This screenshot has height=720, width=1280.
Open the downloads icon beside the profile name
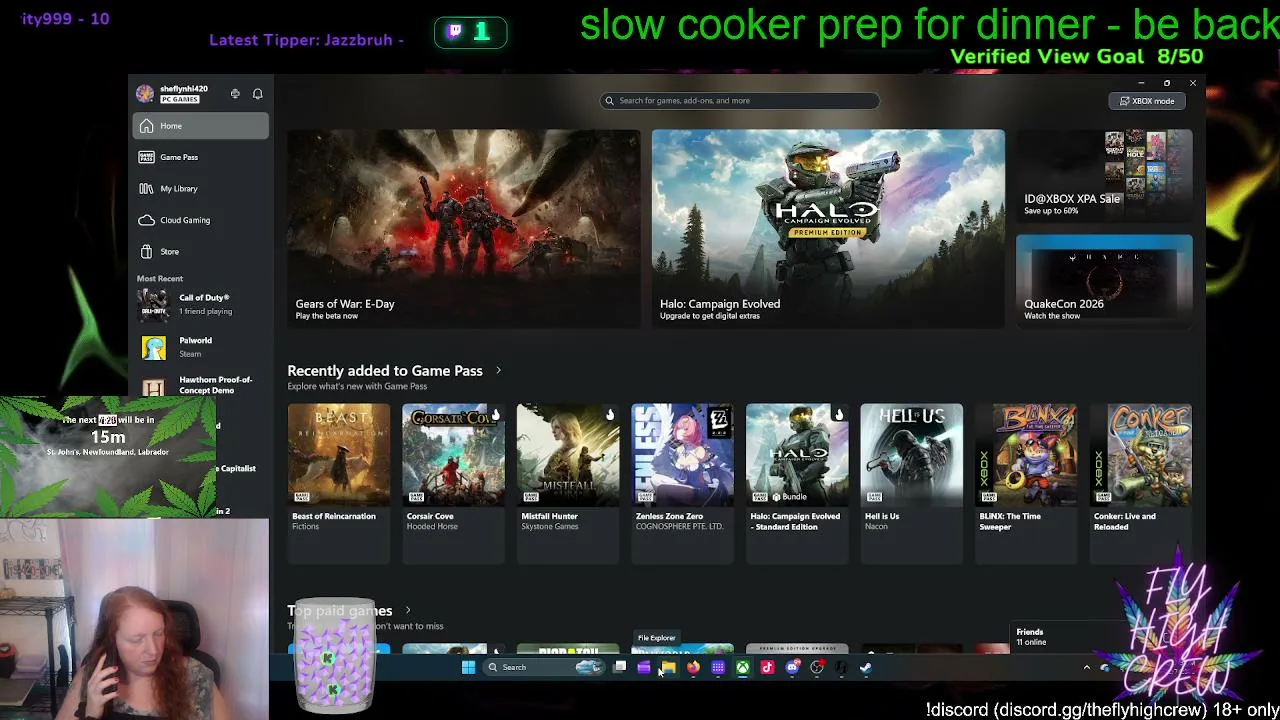pyautogui.click(x=235, y=94)
